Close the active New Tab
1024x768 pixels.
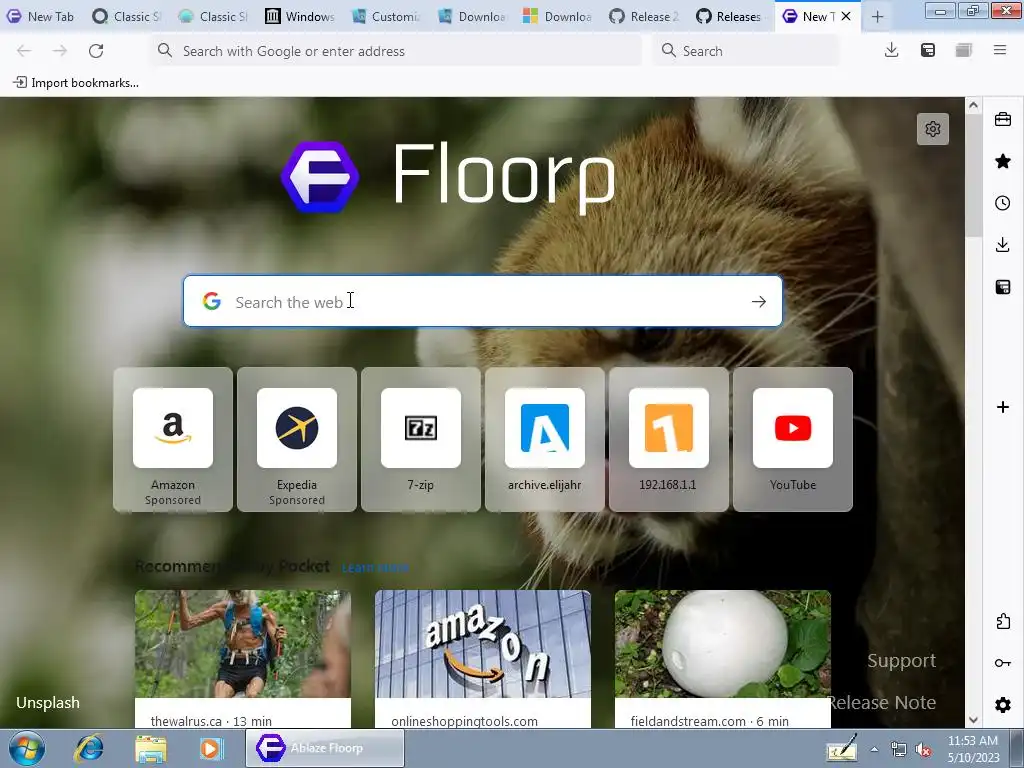(846, 16)
